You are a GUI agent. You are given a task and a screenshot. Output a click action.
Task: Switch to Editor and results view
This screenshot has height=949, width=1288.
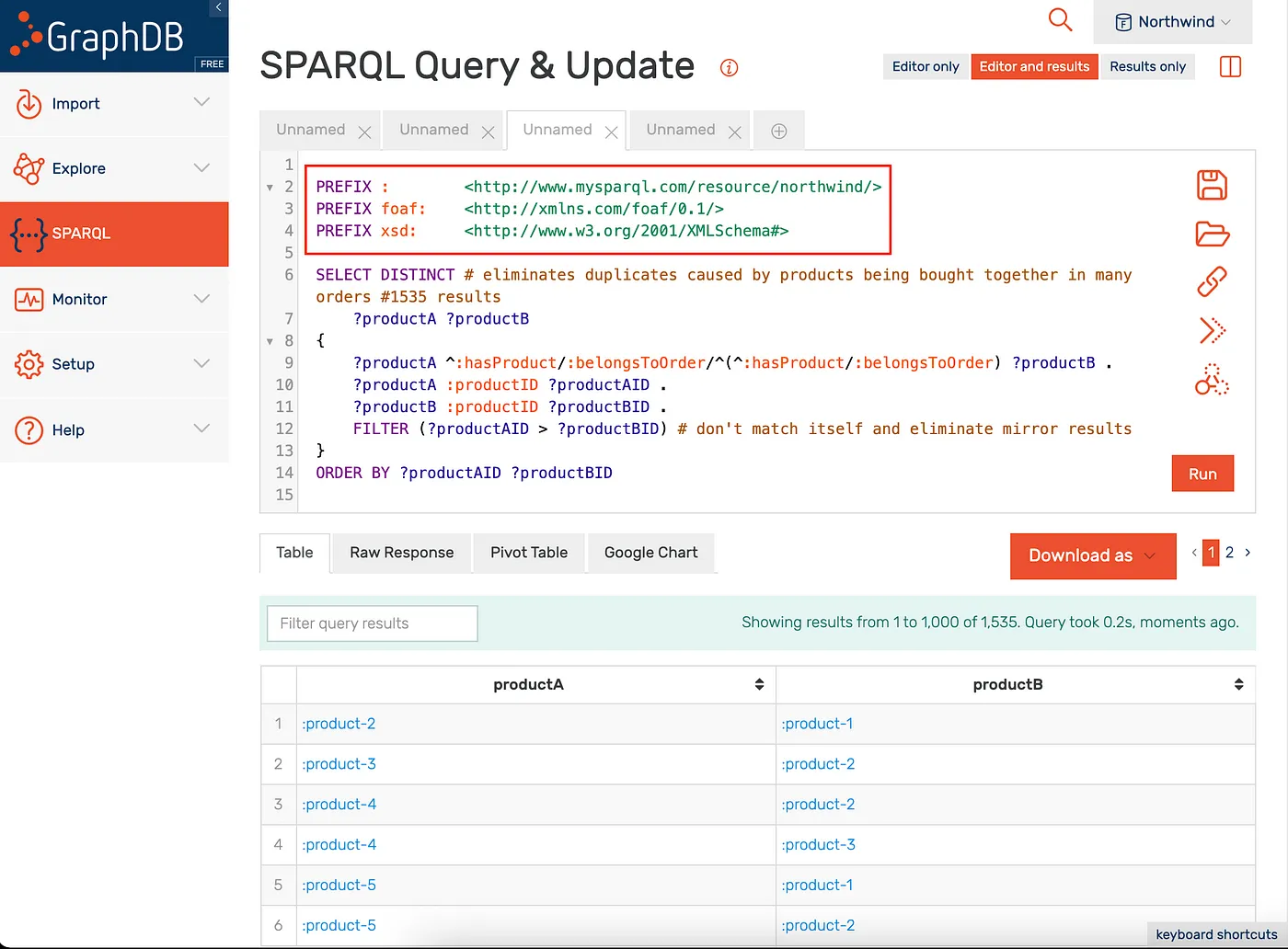pyautogui.click(x=1034, y=66)
